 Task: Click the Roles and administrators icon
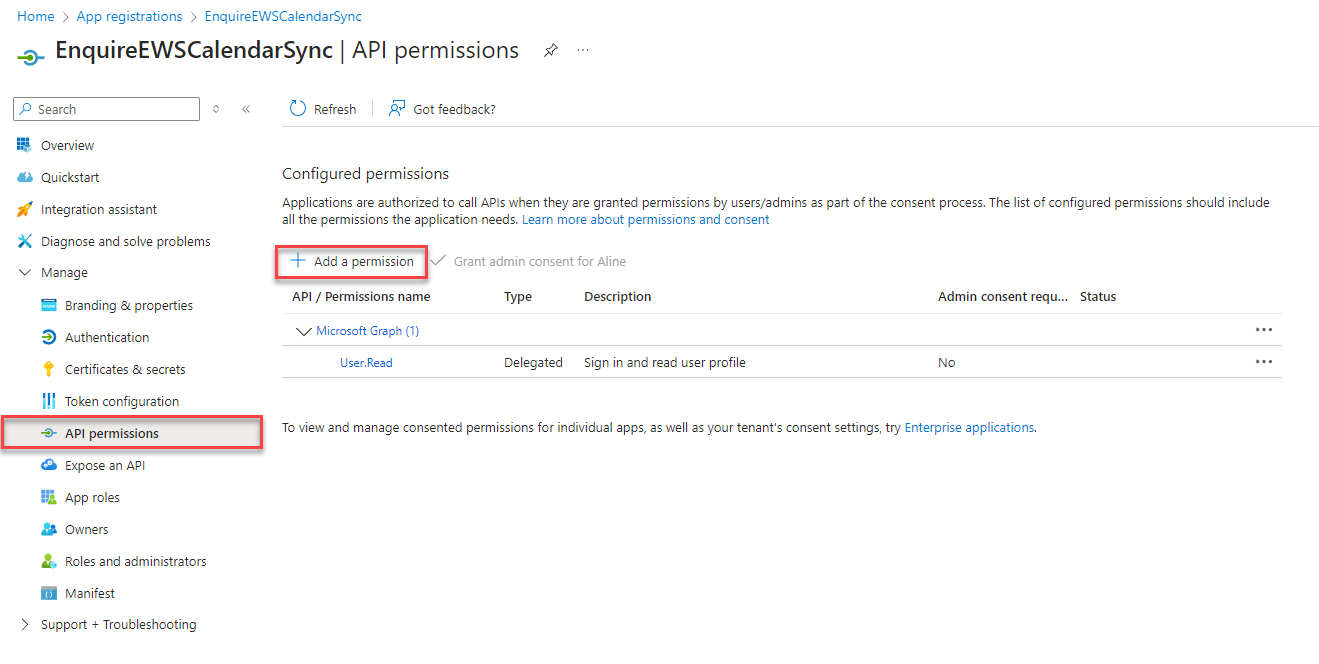coord(49,561)
